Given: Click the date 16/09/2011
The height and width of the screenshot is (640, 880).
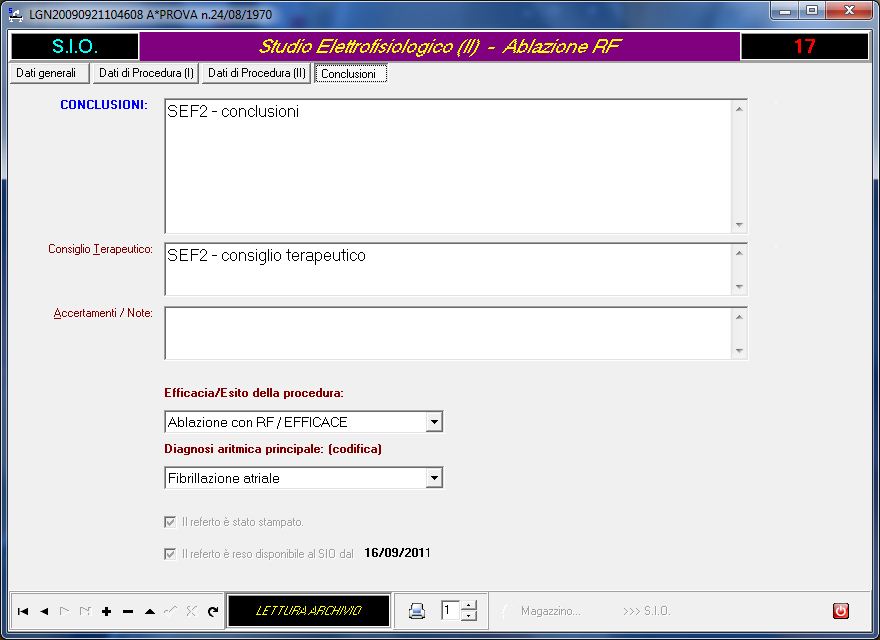Looking at the screenshot, I should (397, 553).
